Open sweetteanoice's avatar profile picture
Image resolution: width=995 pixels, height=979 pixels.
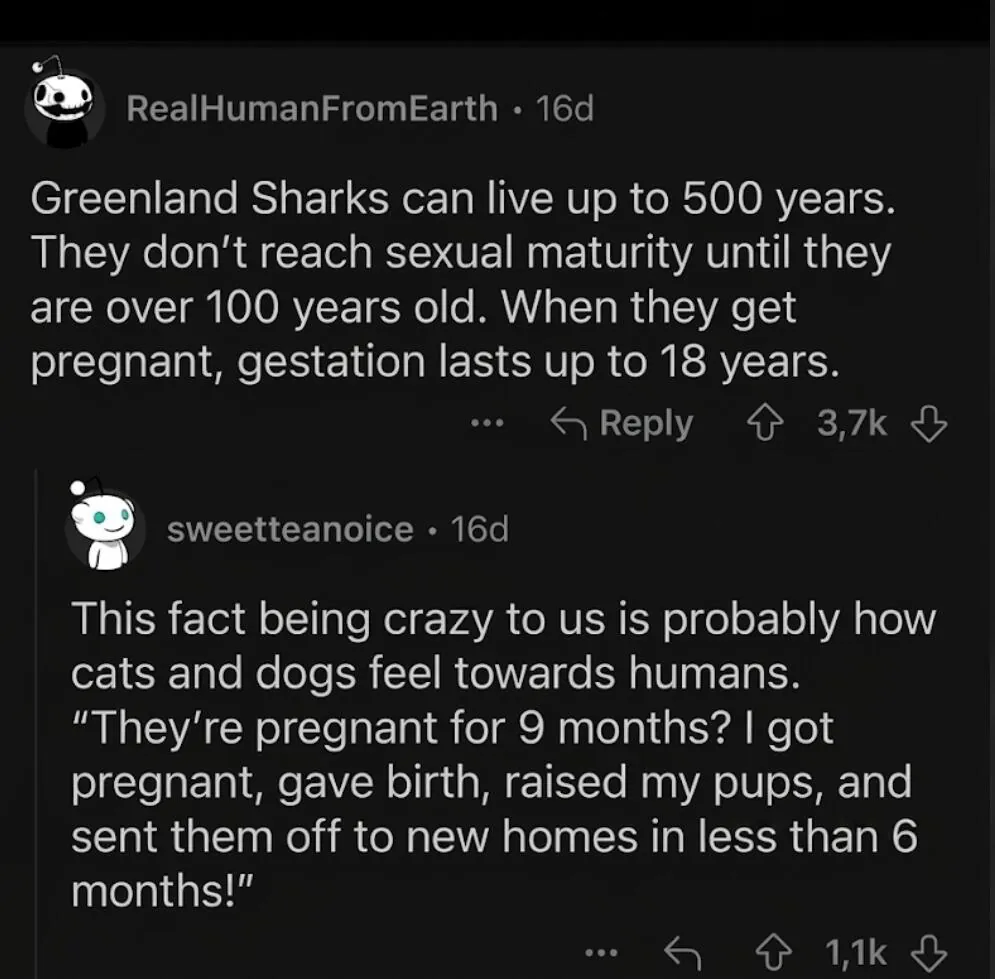(x=103, y=525)
